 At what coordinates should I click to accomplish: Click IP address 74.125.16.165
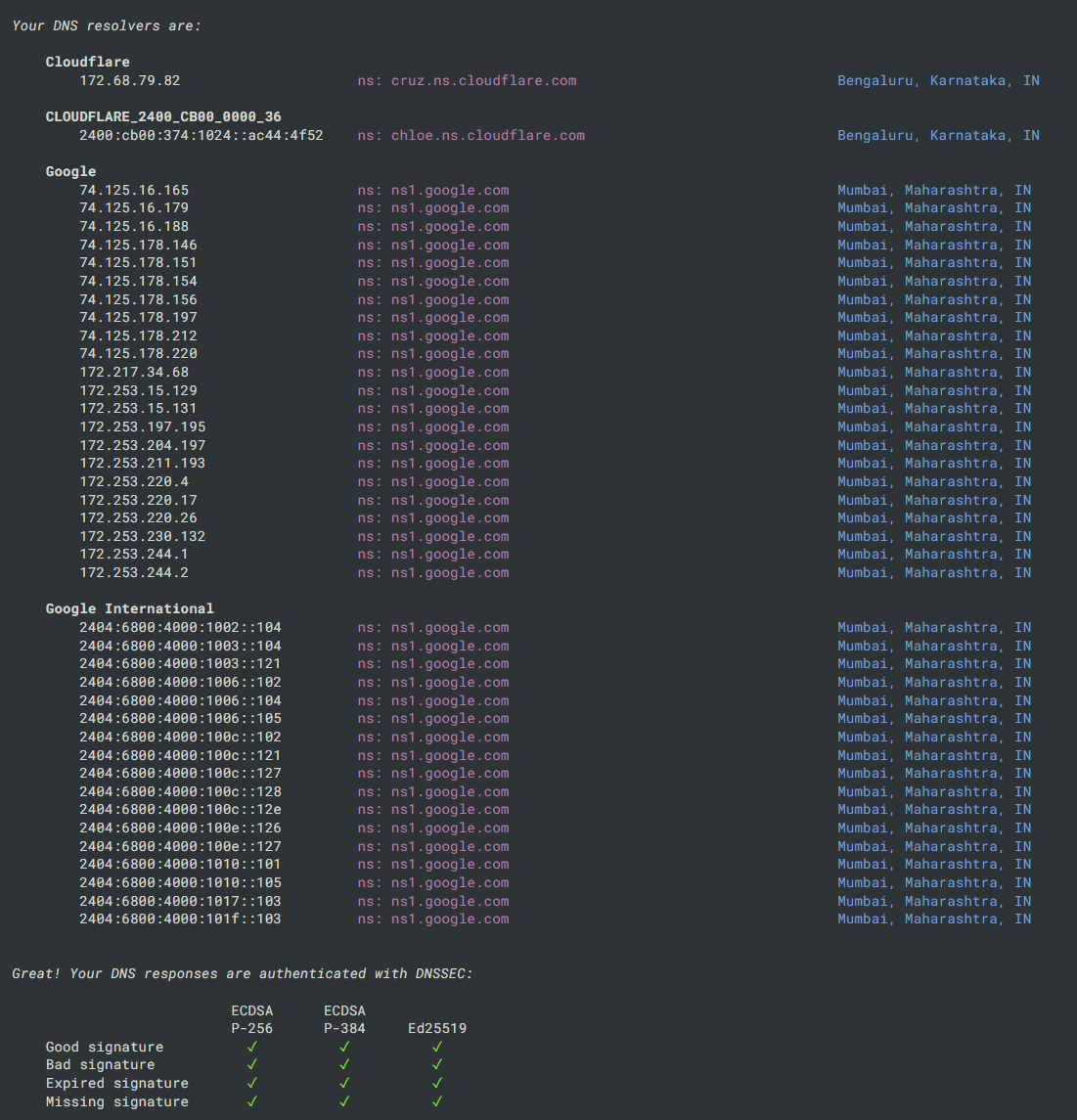click(x=134, y=190)
